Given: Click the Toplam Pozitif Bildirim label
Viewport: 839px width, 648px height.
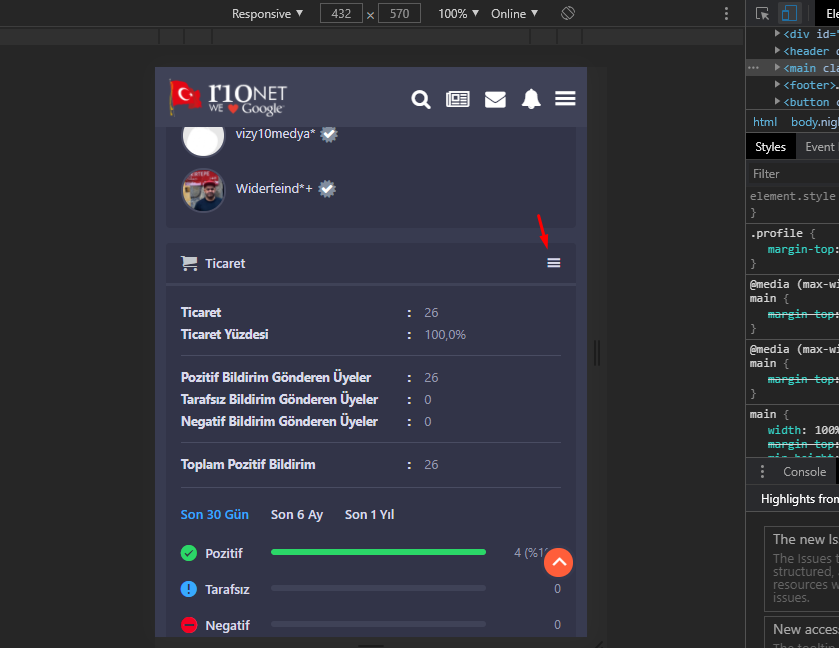Looking at the screenshot, I should point(248,464).
